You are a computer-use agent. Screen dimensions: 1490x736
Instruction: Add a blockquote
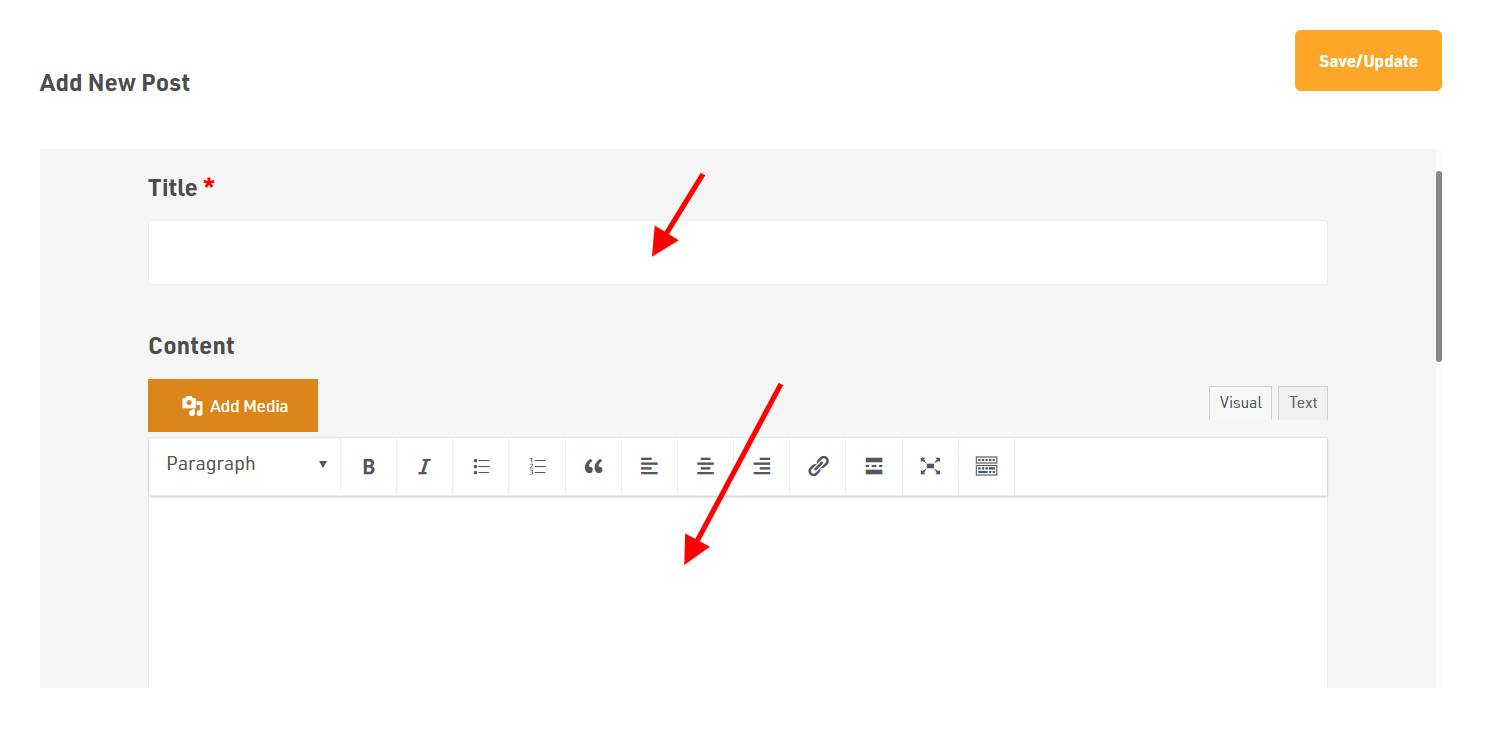593,466
